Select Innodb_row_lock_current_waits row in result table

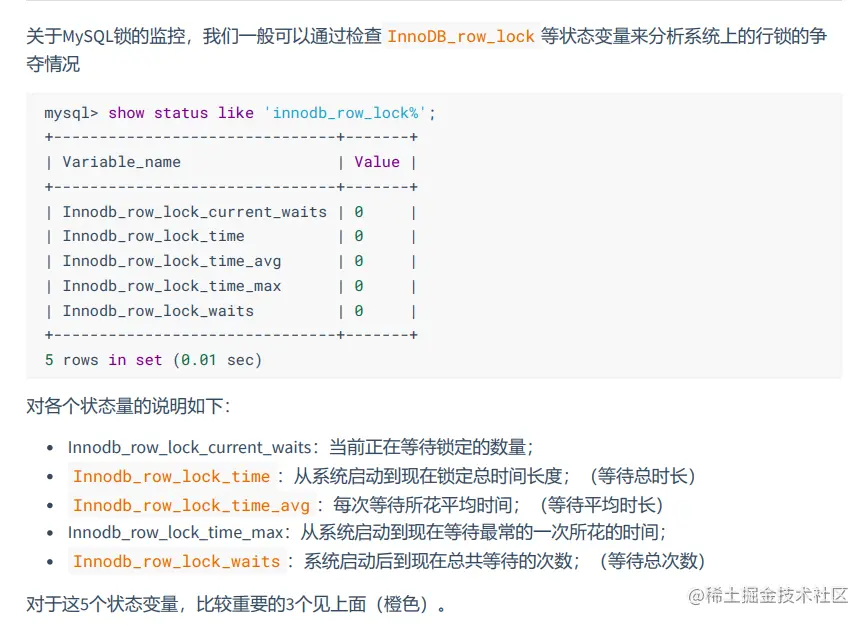tap(194, 212)
